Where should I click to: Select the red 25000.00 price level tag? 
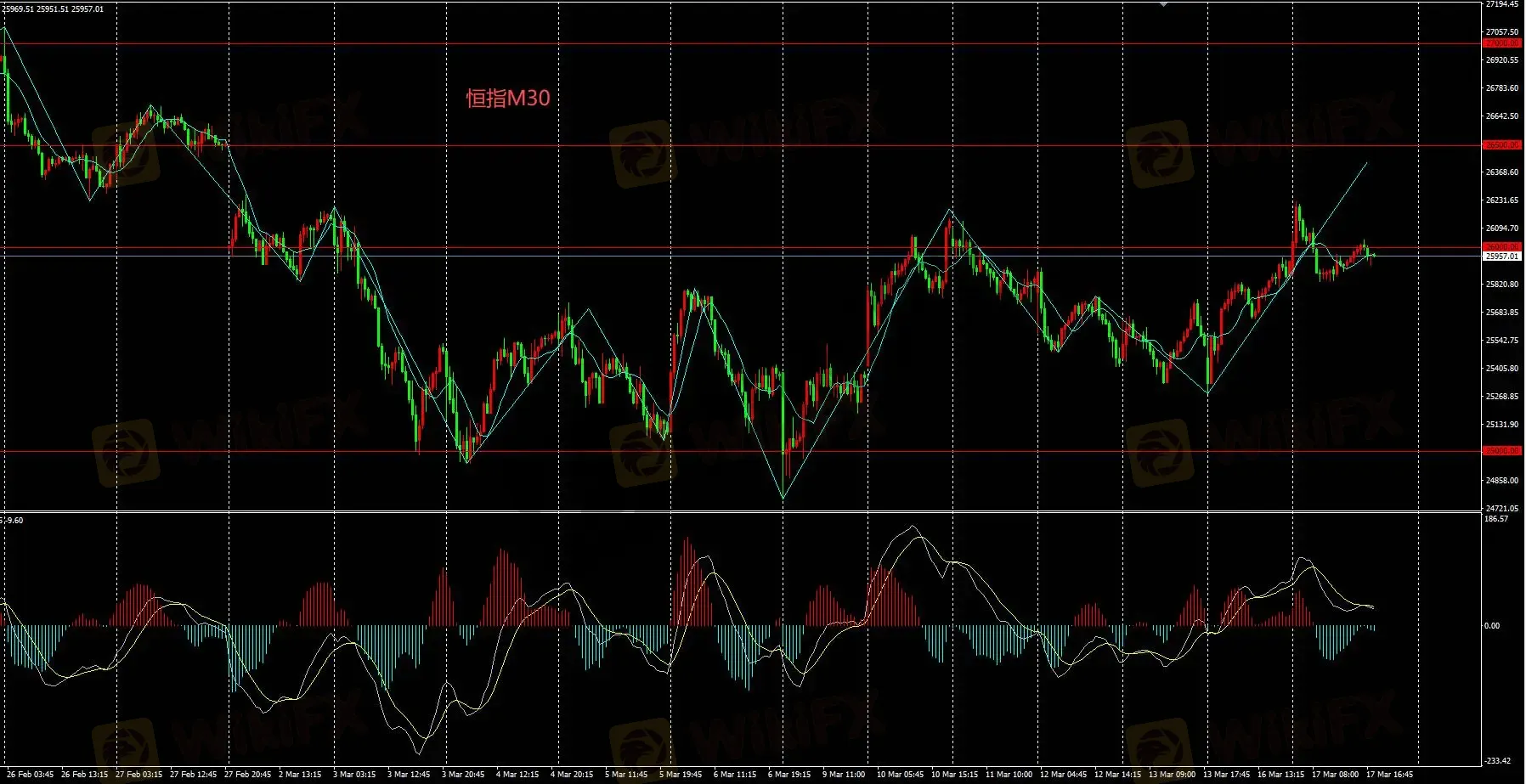(1501, 451)
